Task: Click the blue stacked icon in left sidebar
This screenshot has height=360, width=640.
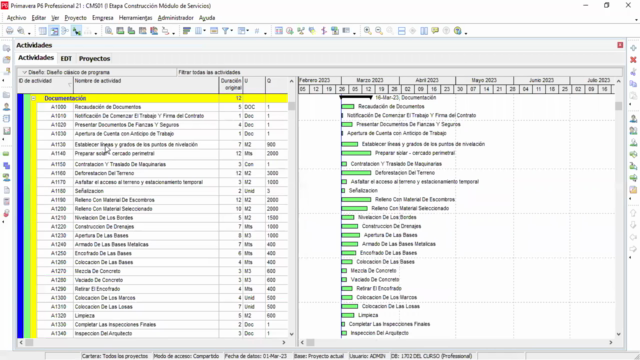Action: click(7, 166)
